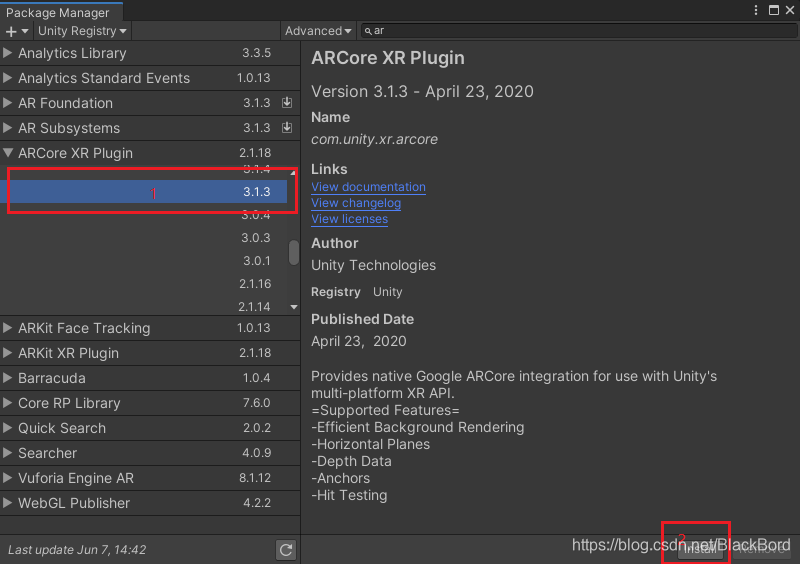Expand the Analytics Library package

(7, 53)
